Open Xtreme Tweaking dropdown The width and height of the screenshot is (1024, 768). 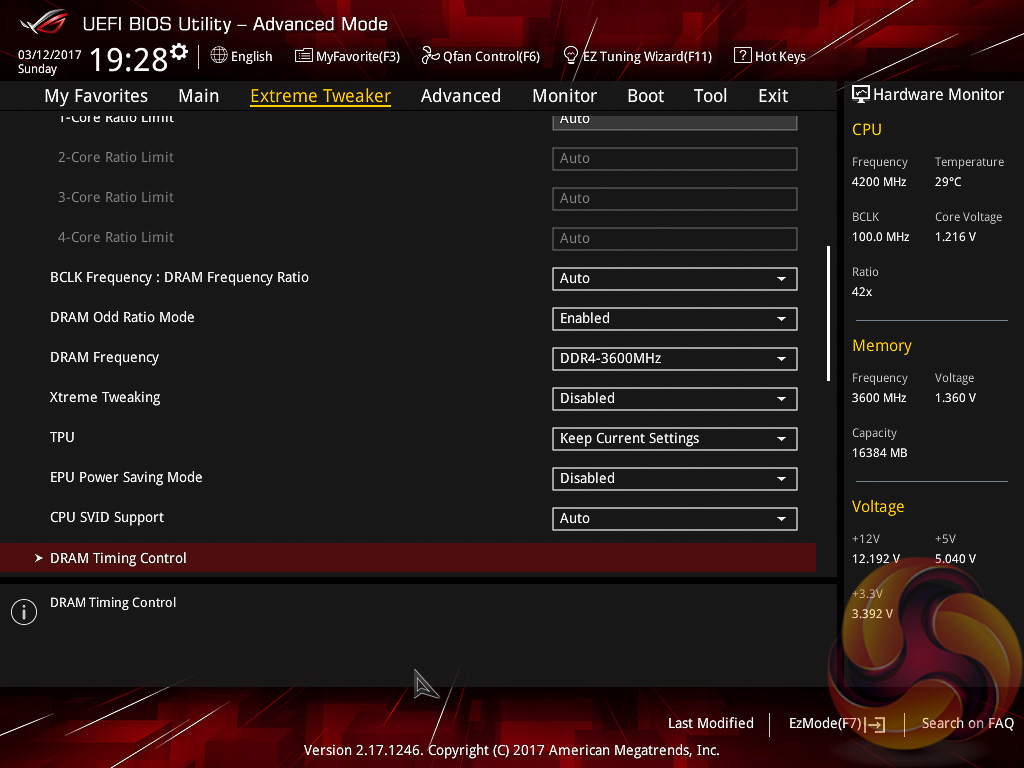(675, 398)
